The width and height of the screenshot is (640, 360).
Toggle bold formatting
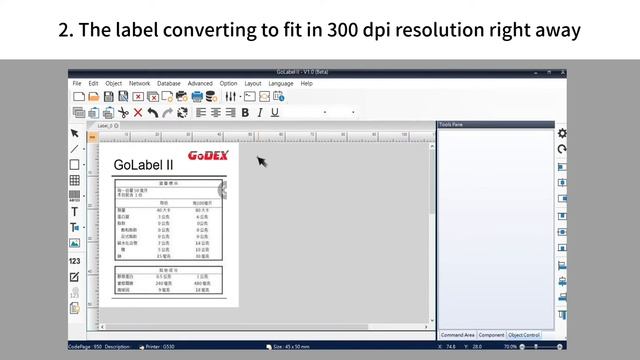click(x=245, y=112)
